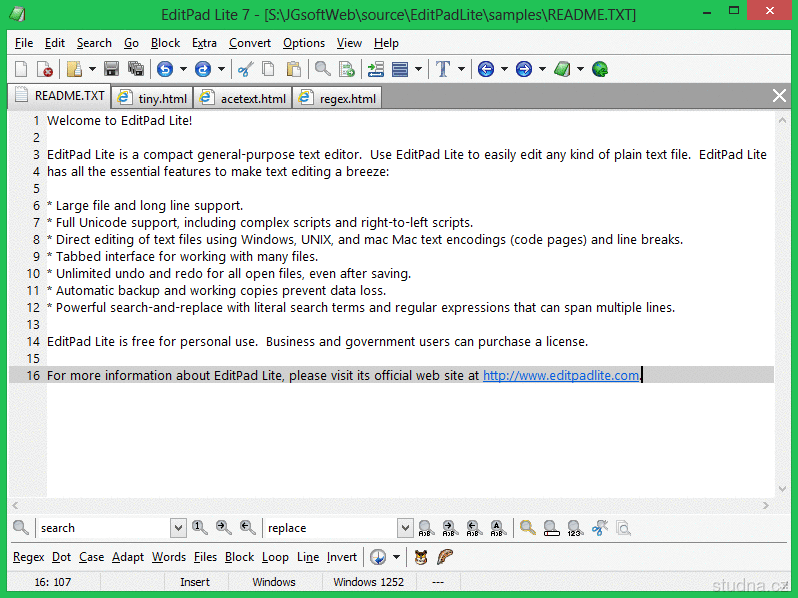Show the search panel via the toolbar magnifier icon

[x=323, y=69]
